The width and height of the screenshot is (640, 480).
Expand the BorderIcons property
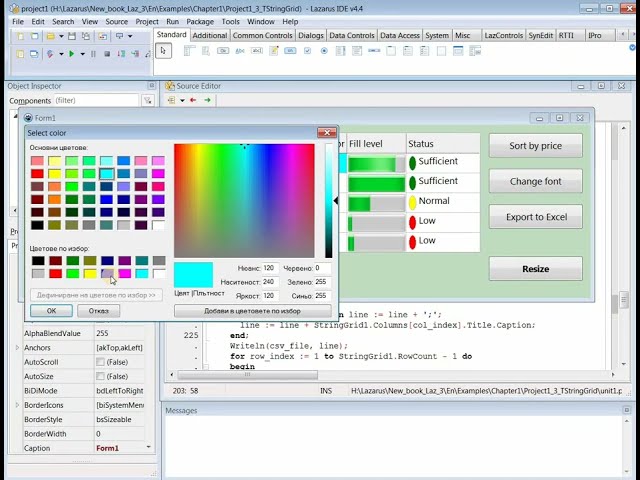(x=17, y=405)
